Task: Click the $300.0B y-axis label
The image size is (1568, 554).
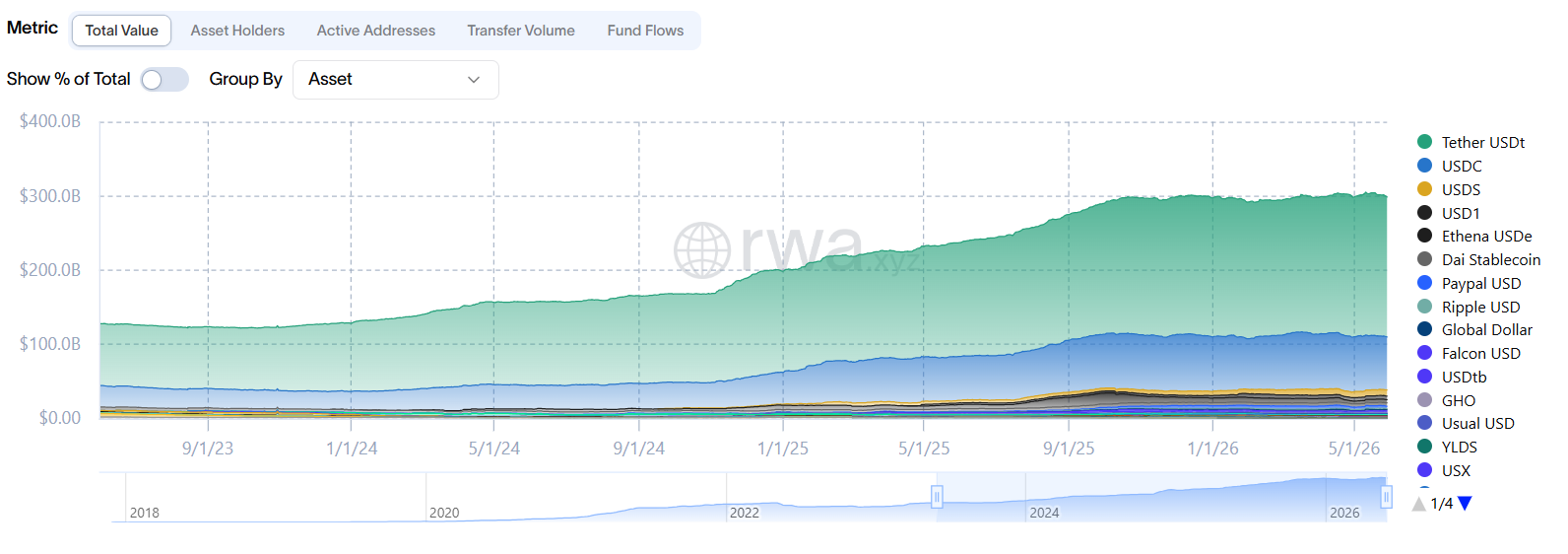Action: coord(50,196)
